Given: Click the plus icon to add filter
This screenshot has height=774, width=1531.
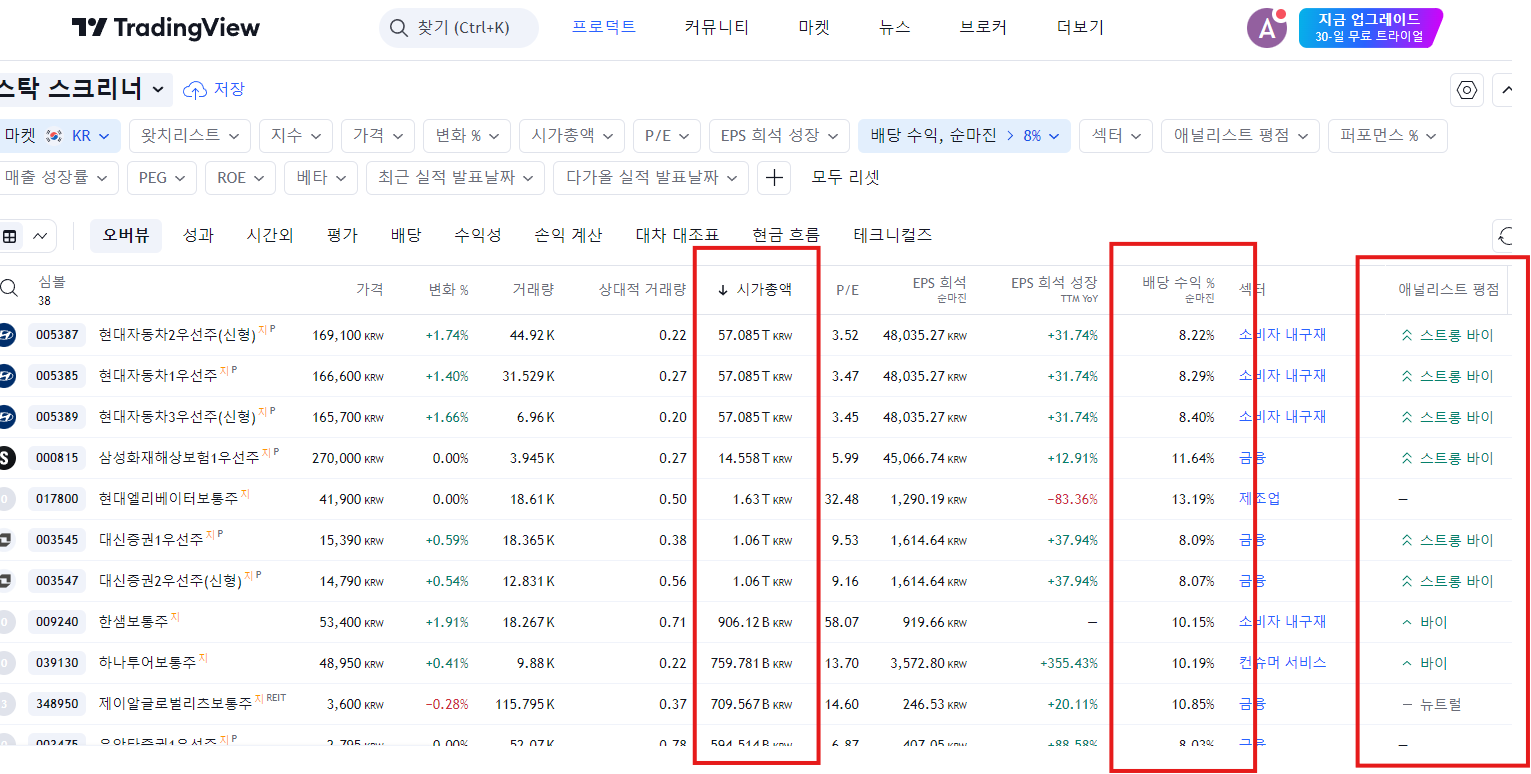Looking at the screenshot, I should coord(774,178).
